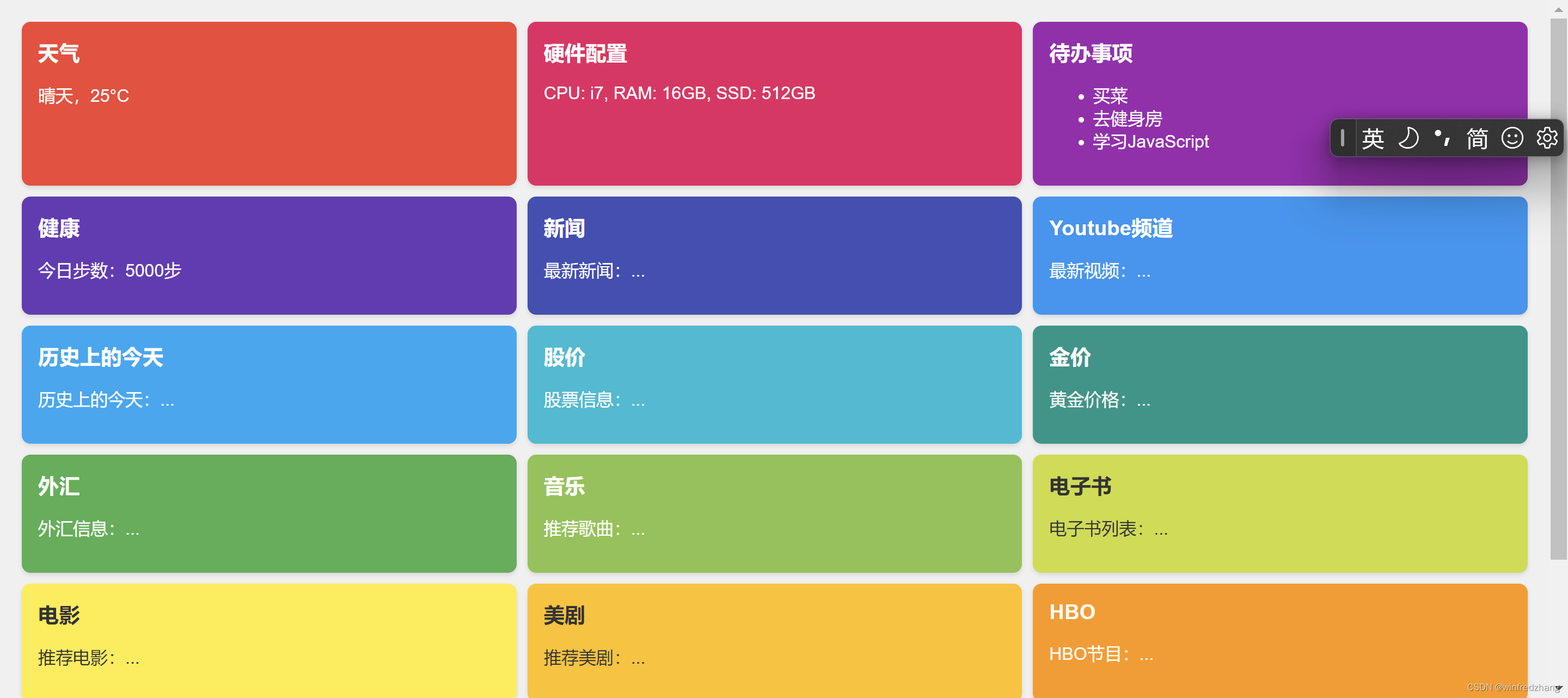Click the 去健身房 todo item
The image size is (1568, 698).
coord(1128,119)
